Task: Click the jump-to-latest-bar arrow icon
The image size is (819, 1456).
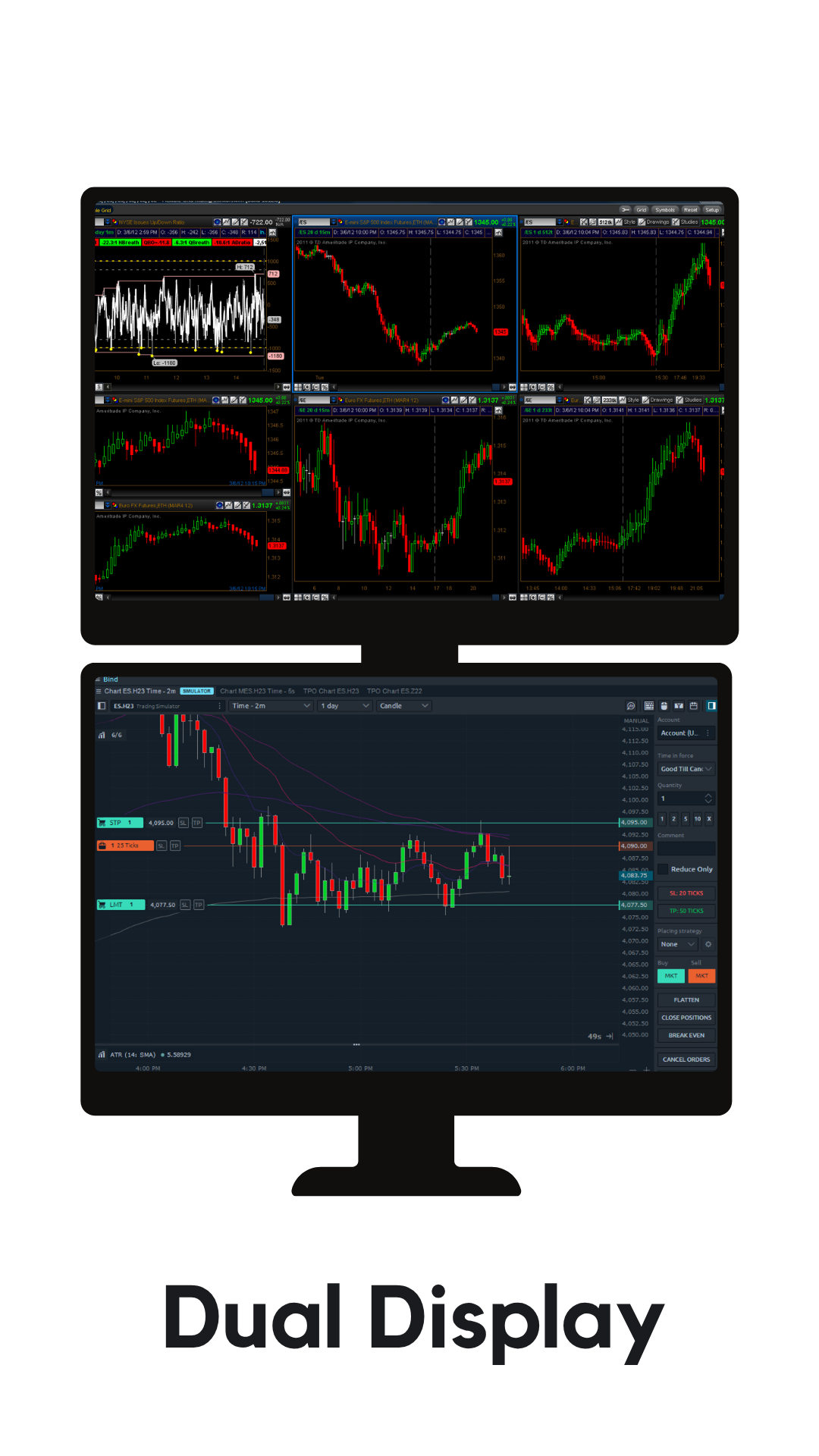Action: (x=609, y=1036)
